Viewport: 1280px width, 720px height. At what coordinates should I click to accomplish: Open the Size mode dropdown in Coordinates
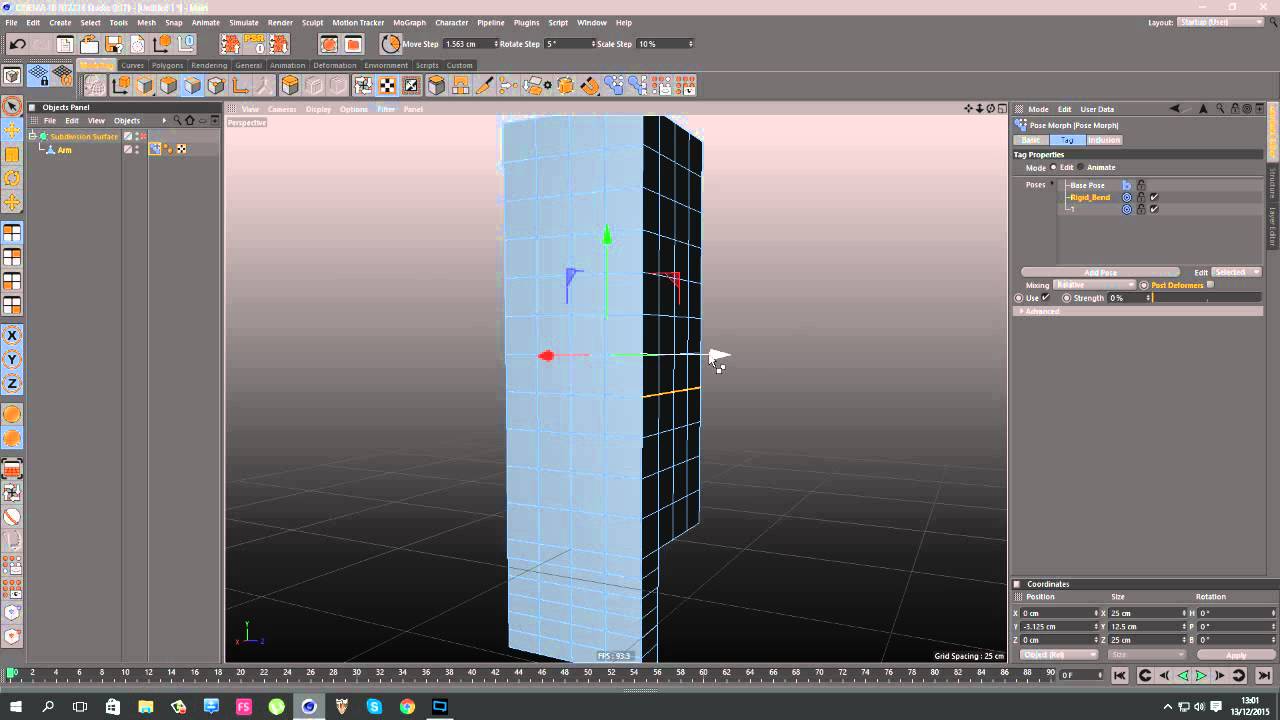coord(1147,654)
